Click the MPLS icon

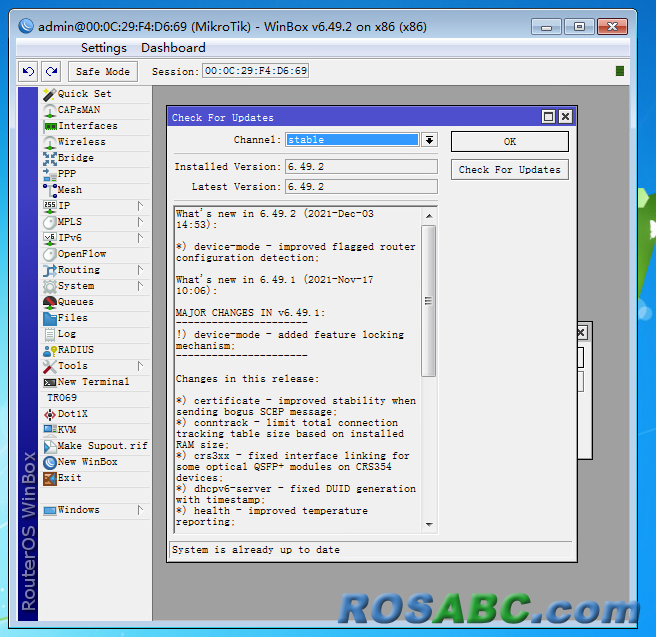49,222
